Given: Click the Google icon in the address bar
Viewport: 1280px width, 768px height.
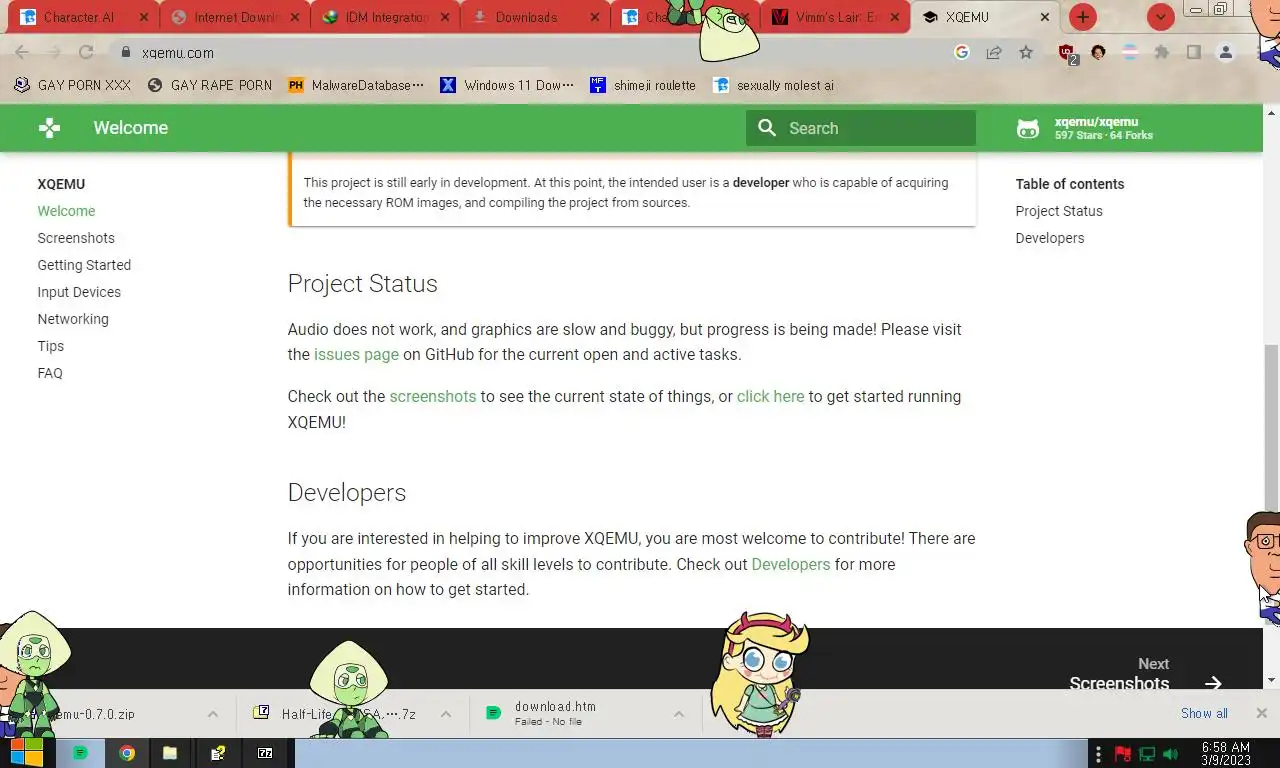Looking at the screenshot, I should click(962, 53).
